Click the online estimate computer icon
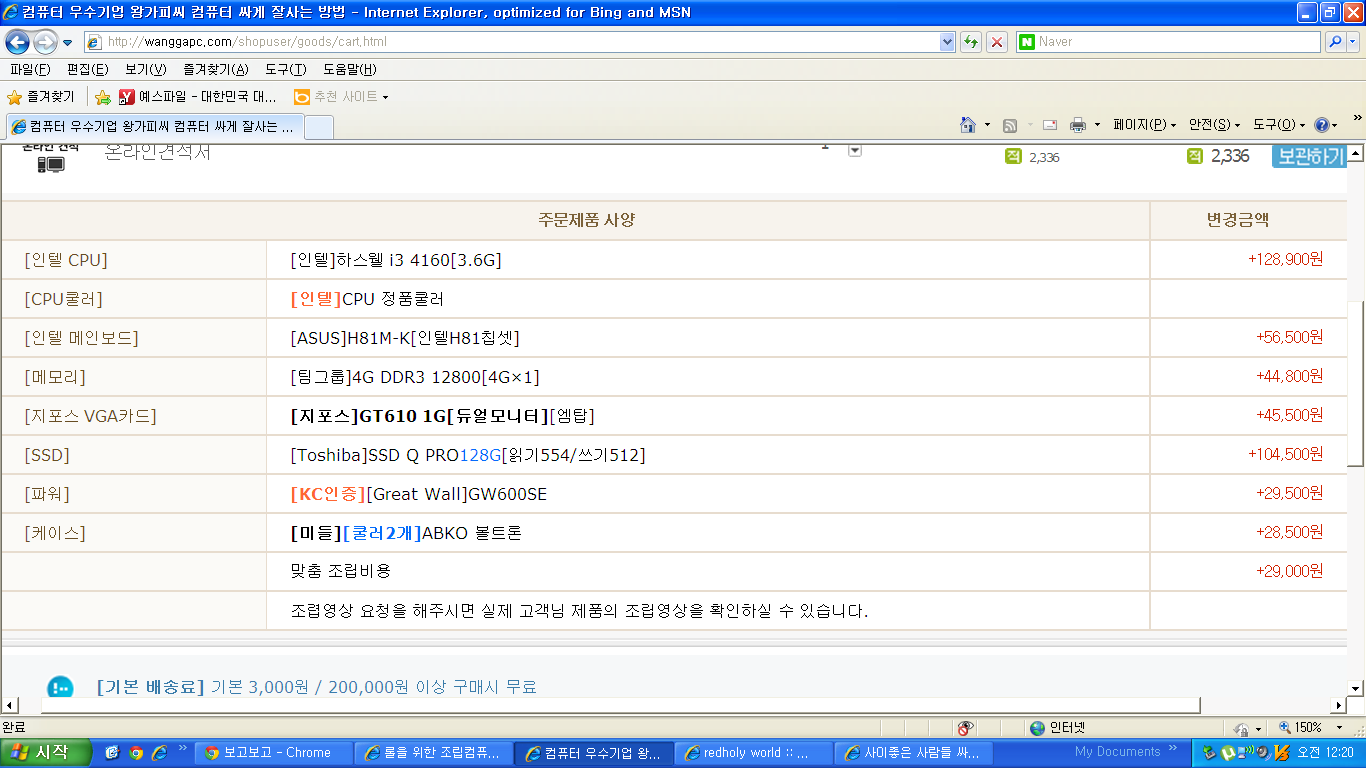The height and width of the screenshot is (768, 1366). [50, 163]
